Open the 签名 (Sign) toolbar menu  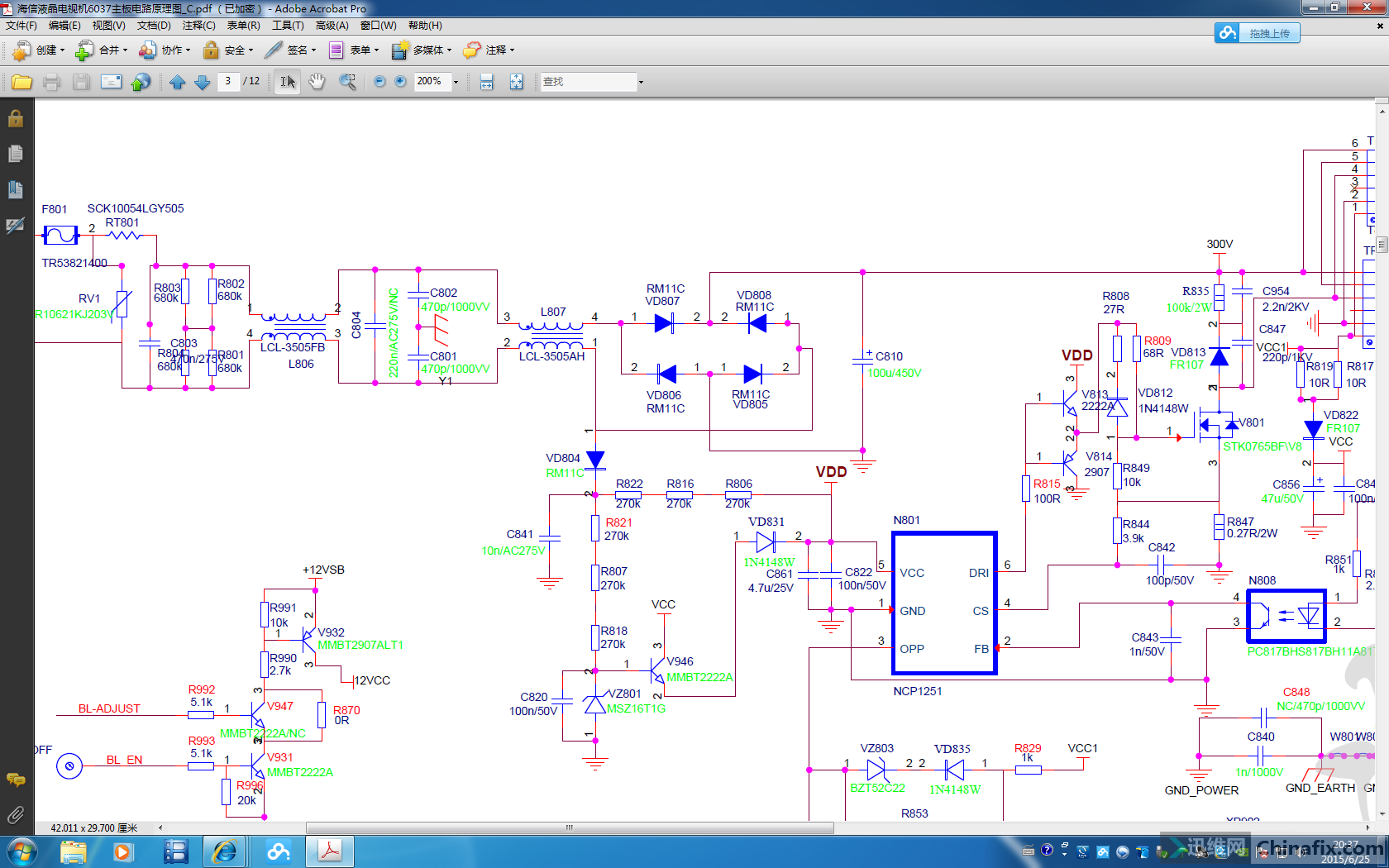pyautogui.click(x=289, y=50)
